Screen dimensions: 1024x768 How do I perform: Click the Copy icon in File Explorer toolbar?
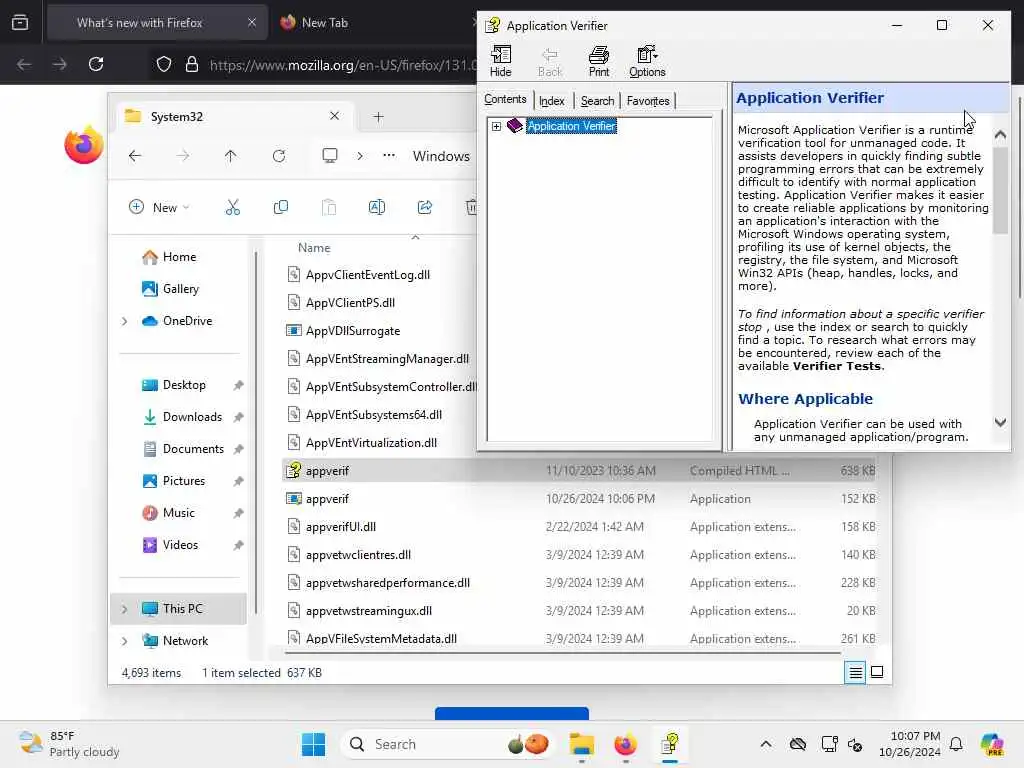coord(281,208)
